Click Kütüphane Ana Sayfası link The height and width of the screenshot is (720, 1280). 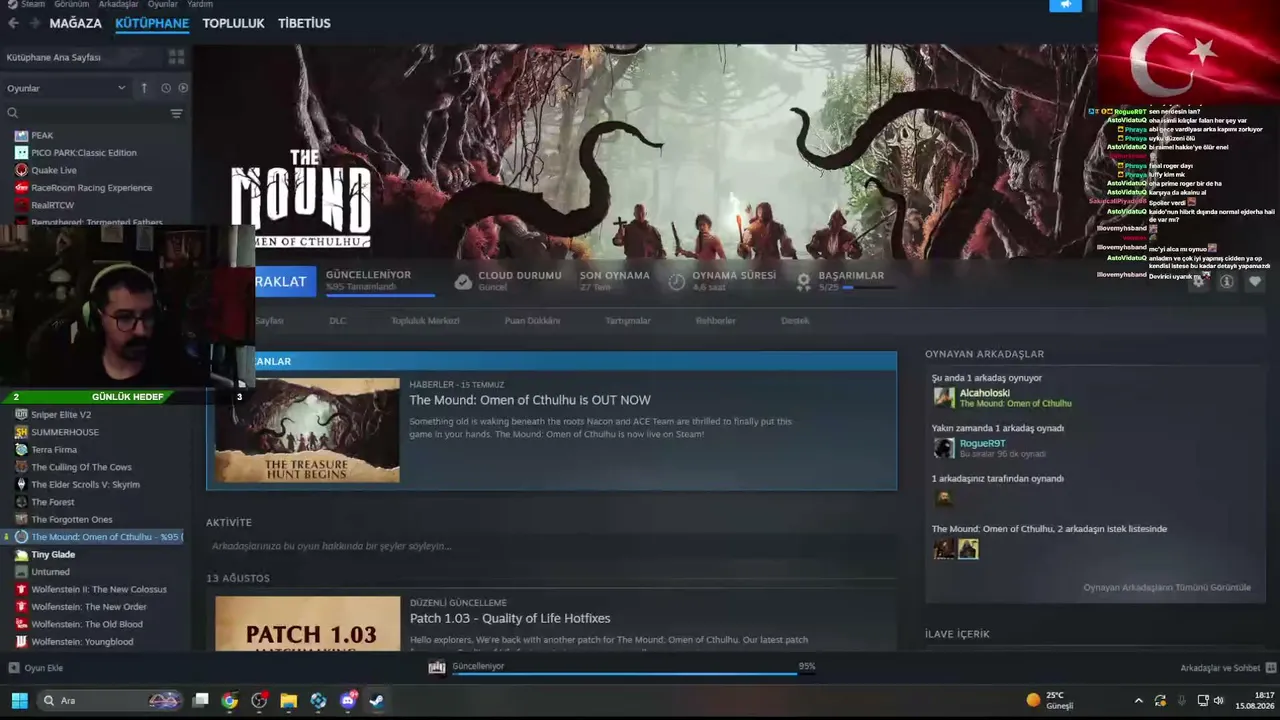(54, 57)
